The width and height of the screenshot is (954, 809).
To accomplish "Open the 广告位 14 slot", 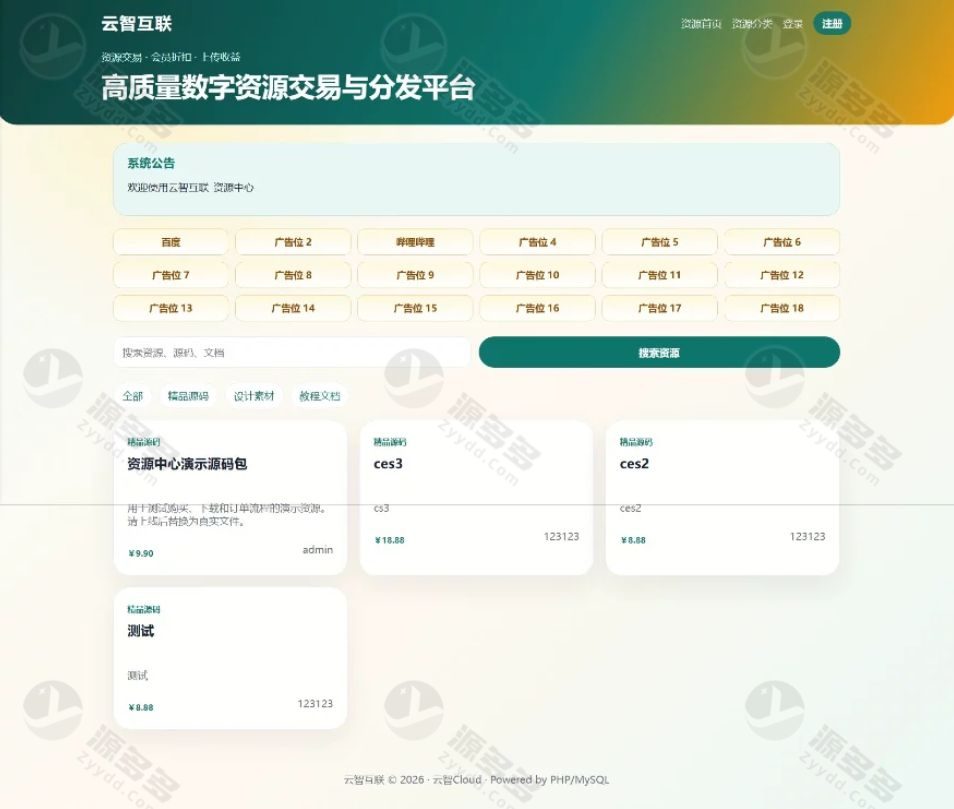I will 293,308.
